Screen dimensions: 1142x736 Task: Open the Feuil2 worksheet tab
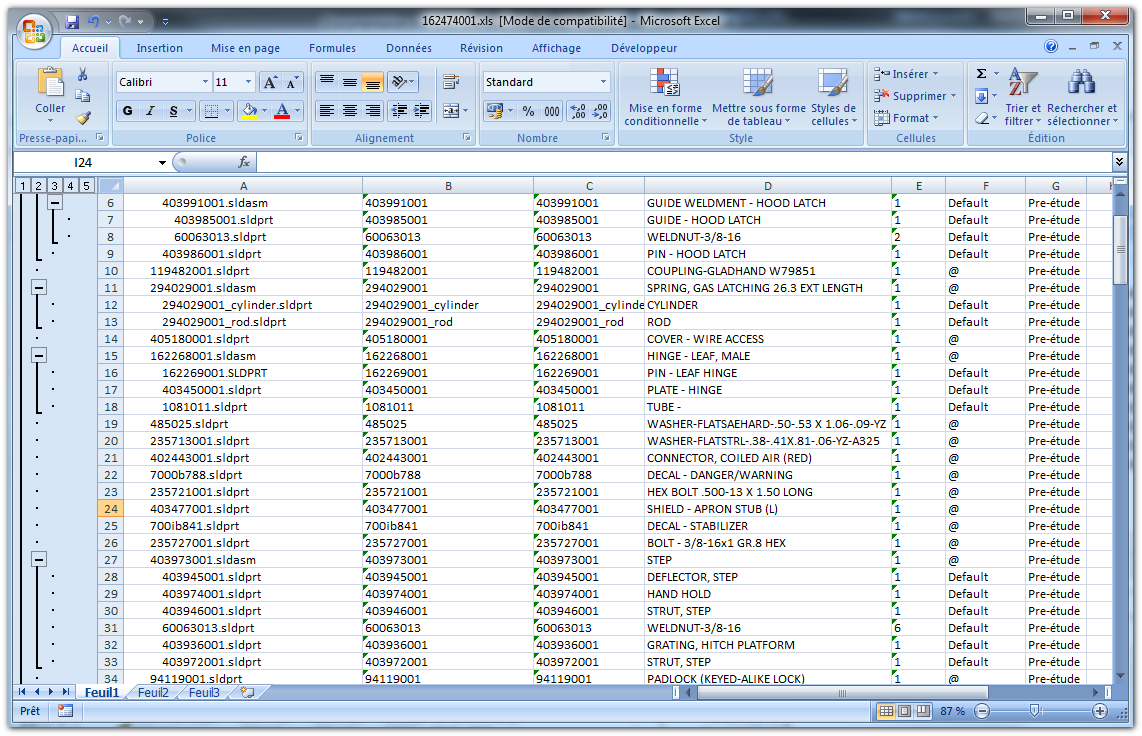click(153, 692)
